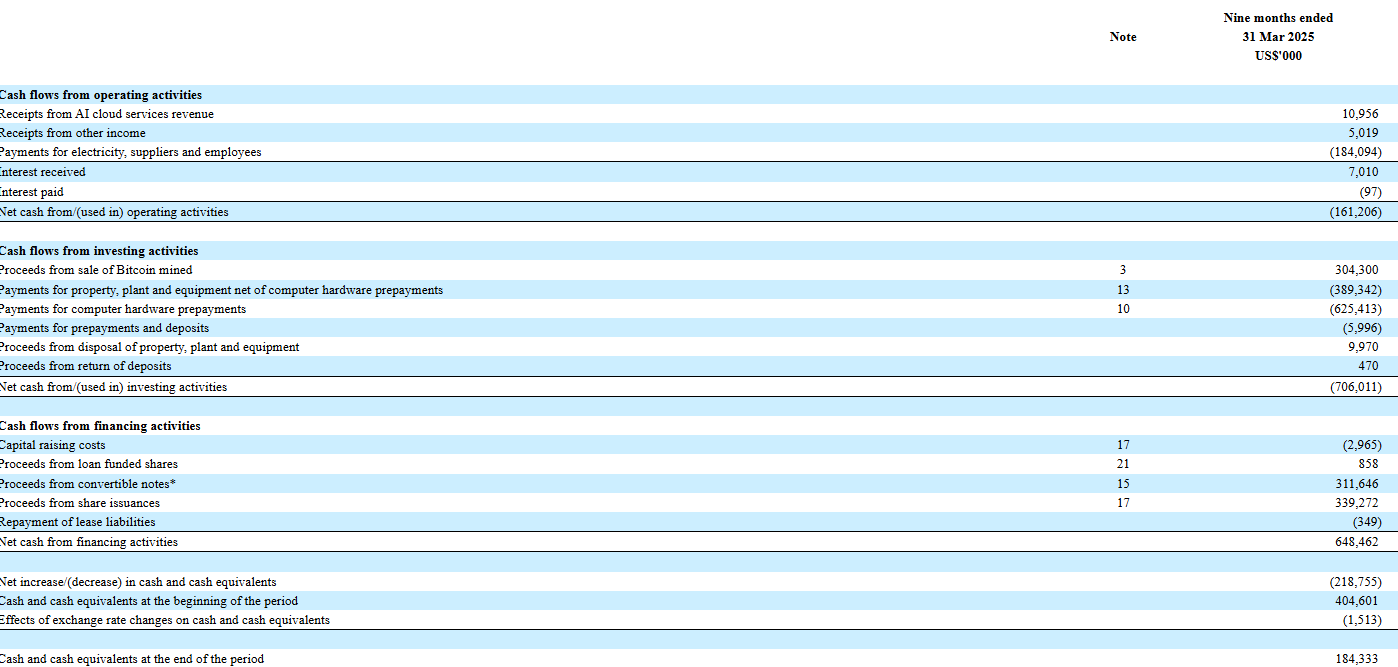Open note 21 for loan funded shares
1398x667 pixels.
[x=1123, y=464]
